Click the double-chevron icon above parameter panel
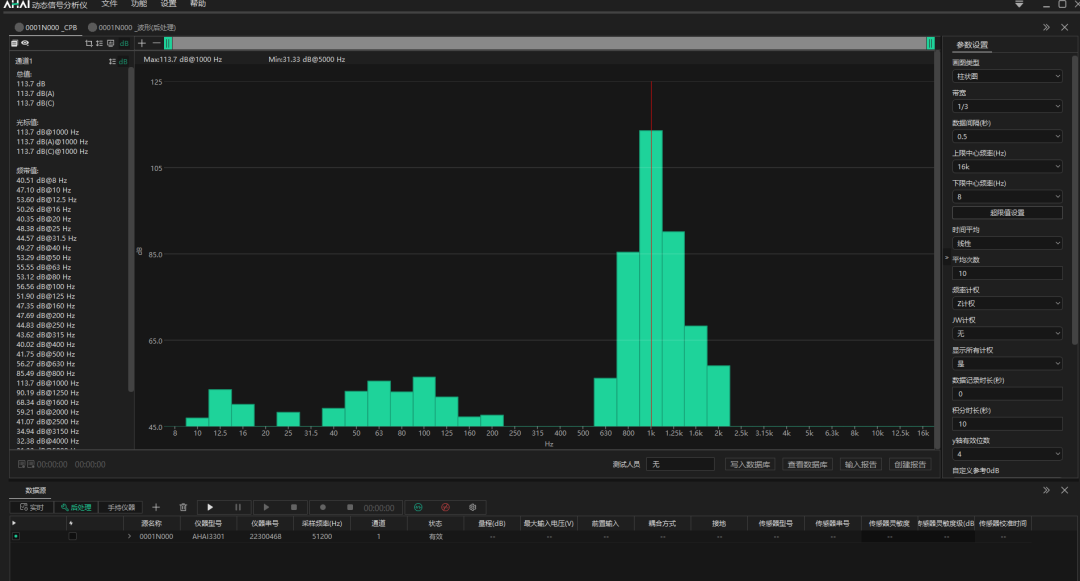This screenshot has height=581, width=1080. (x=1046, y=28)
